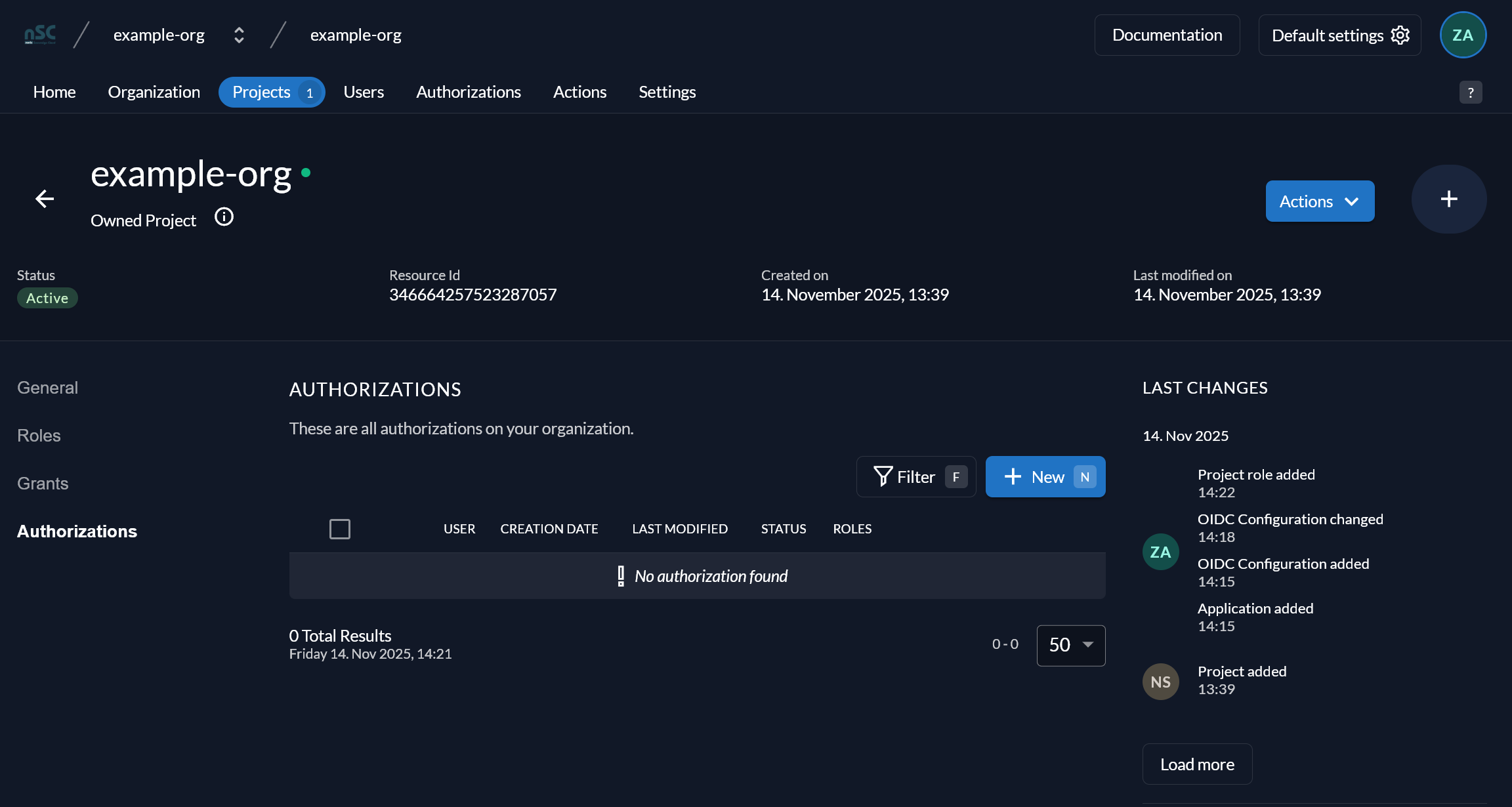Image resolution: width=1512 pixels, height=807 pixels.
Task: Open Default settings
Action: click(x=1339, y=35)
